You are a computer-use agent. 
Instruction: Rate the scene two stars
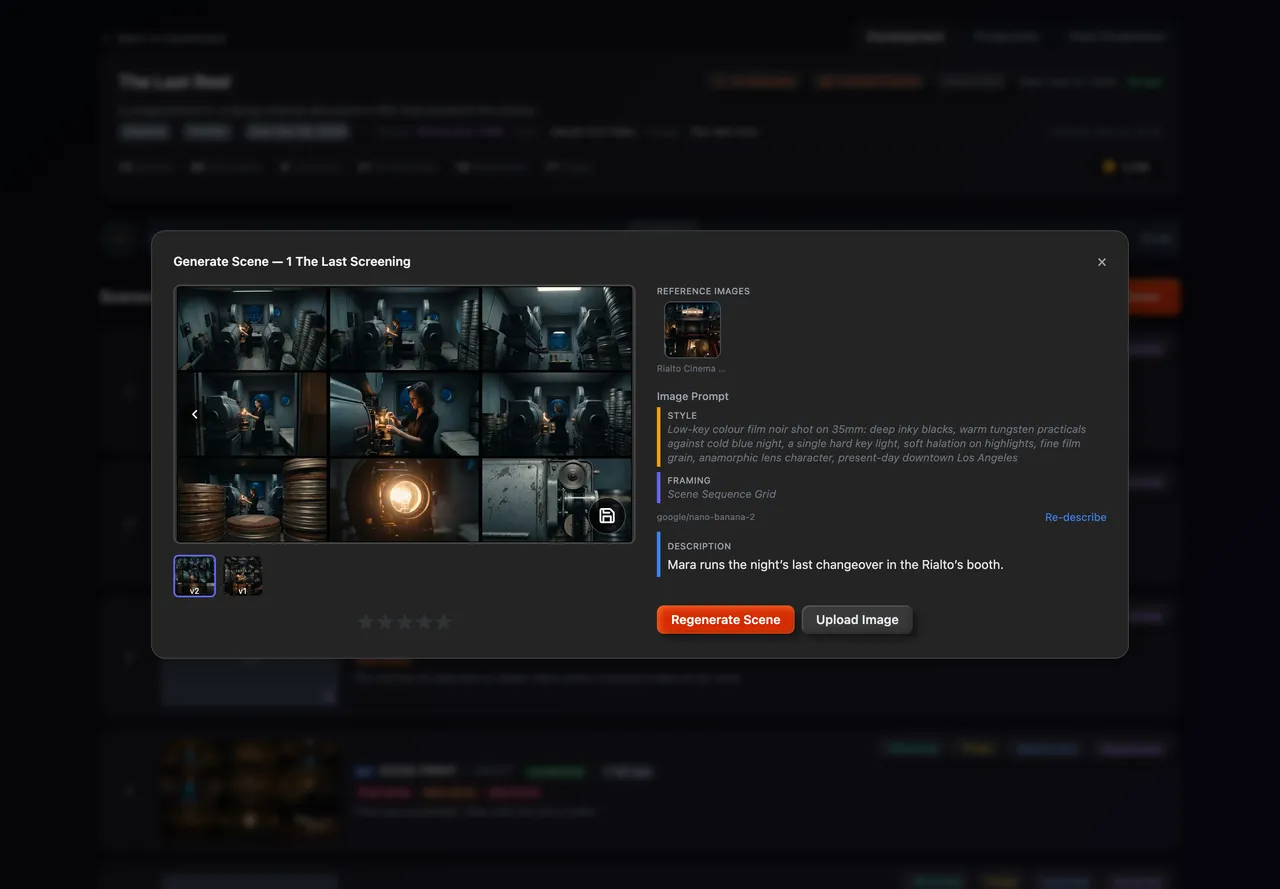coord(385,622)
